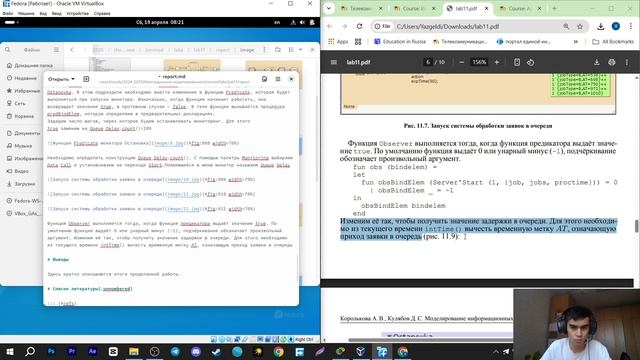
Task: Click the Chrome address bar URL
Action: [x=447, y=27]
